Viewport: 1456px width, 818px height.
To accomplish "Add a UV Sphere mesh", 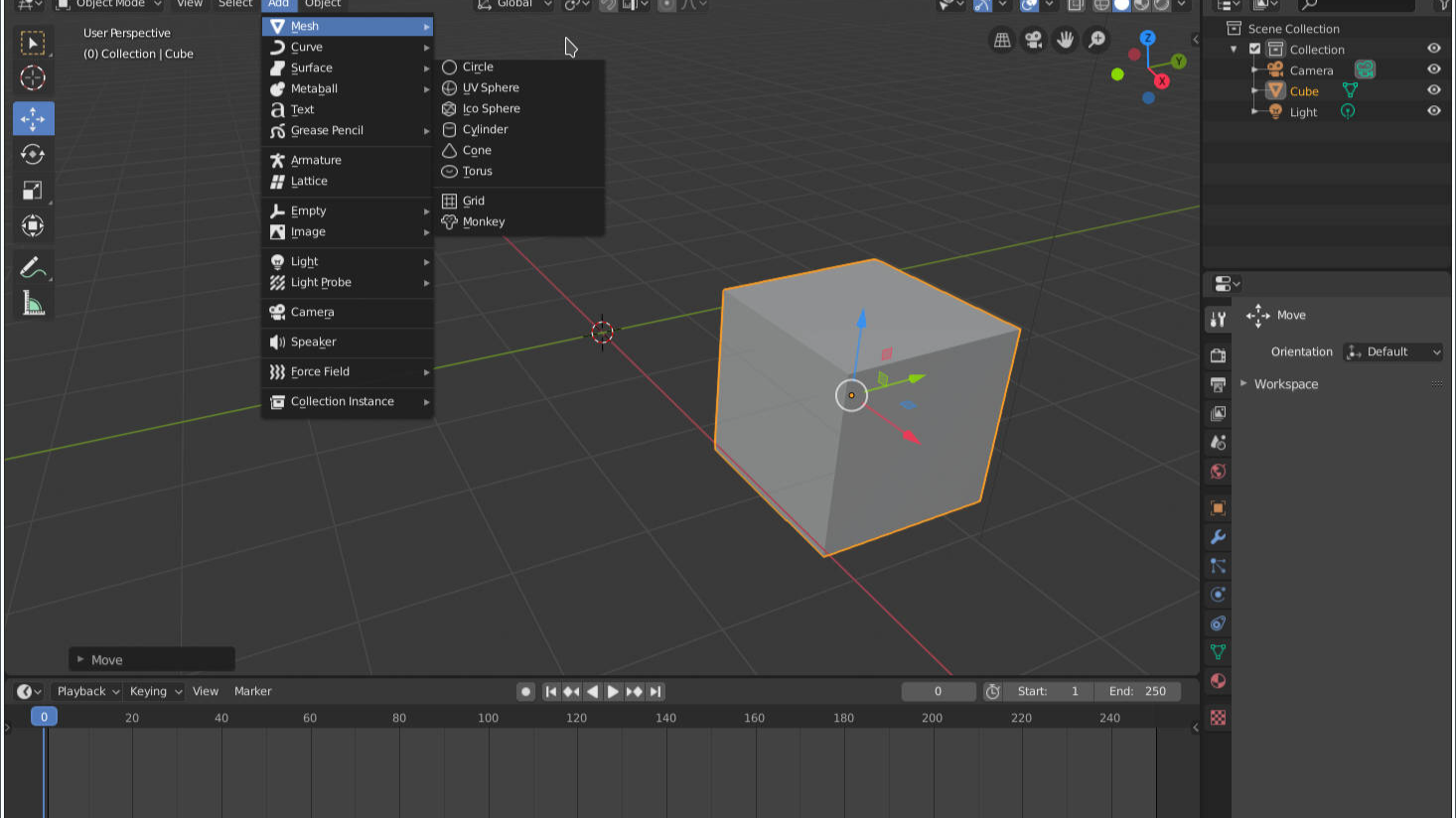I will coord(520,87).
